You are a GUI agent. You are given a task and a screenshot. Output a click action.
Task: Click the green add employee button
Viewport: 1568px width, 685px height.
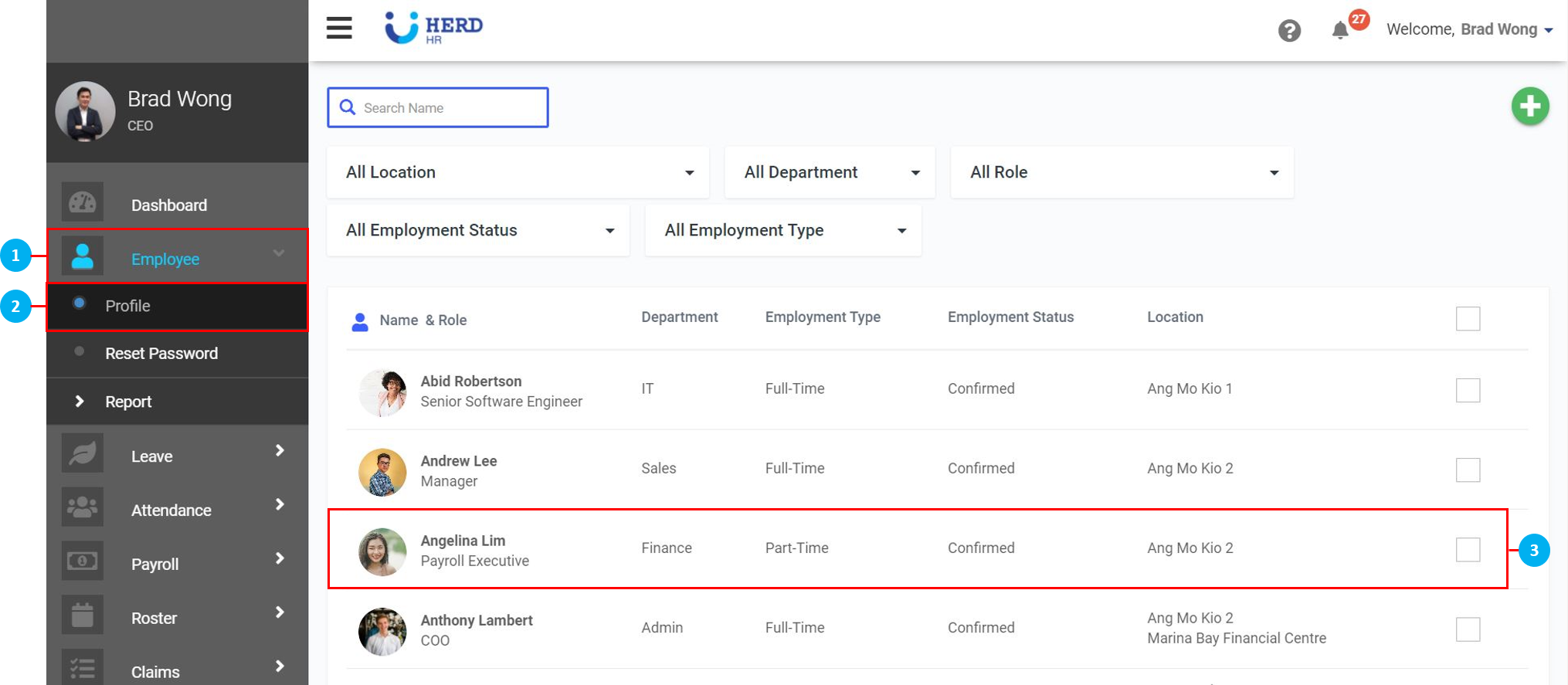tap(1529, 107)
